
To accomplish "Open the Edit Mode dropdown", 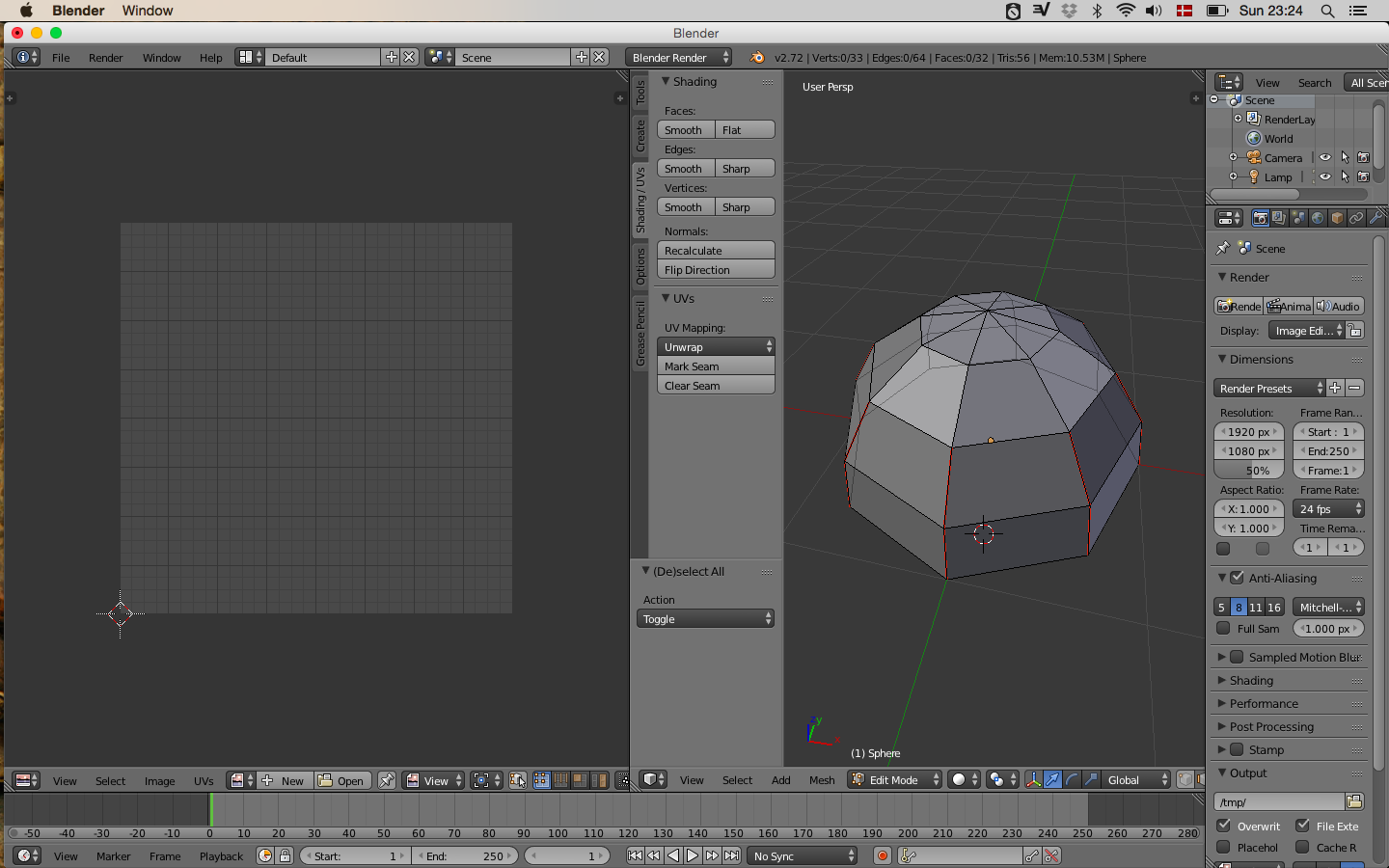I will [x=894, y=779].
